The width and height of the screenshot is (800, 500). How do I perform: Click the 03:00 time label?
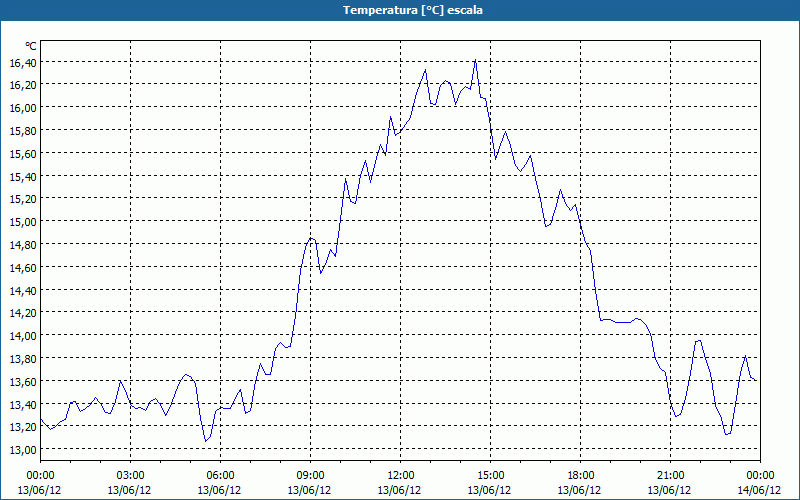pos(130,476)
